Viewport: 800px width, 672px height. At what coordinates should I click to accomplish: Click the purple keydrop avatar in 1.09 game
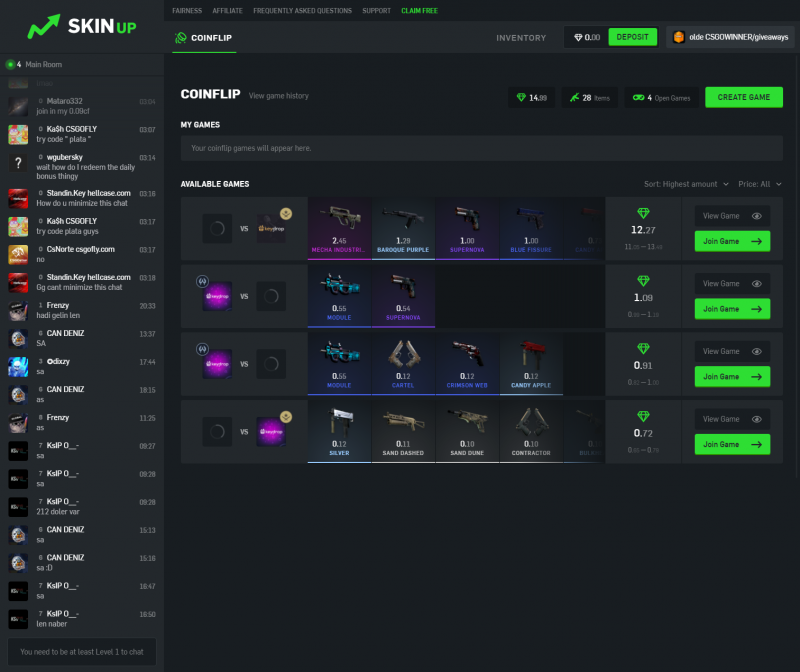click(217, 296)
